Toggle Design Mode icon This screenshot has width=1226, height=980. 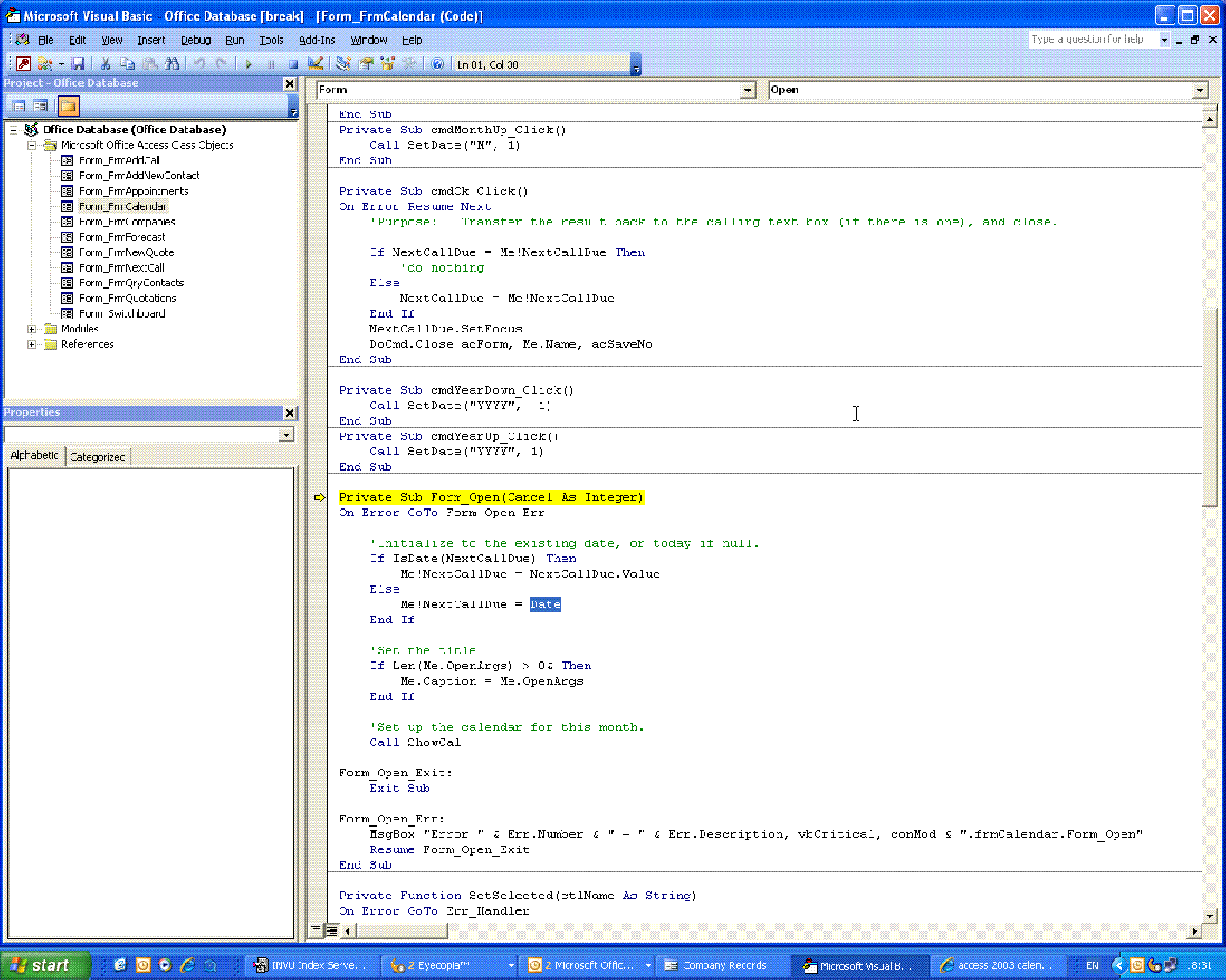tap(315, 64)
